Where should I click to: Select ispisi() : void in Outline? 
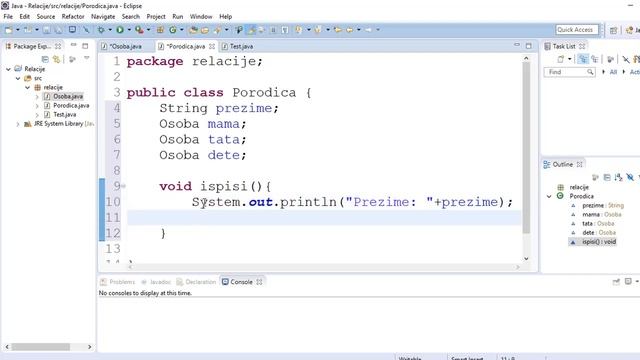pos(599,242)
